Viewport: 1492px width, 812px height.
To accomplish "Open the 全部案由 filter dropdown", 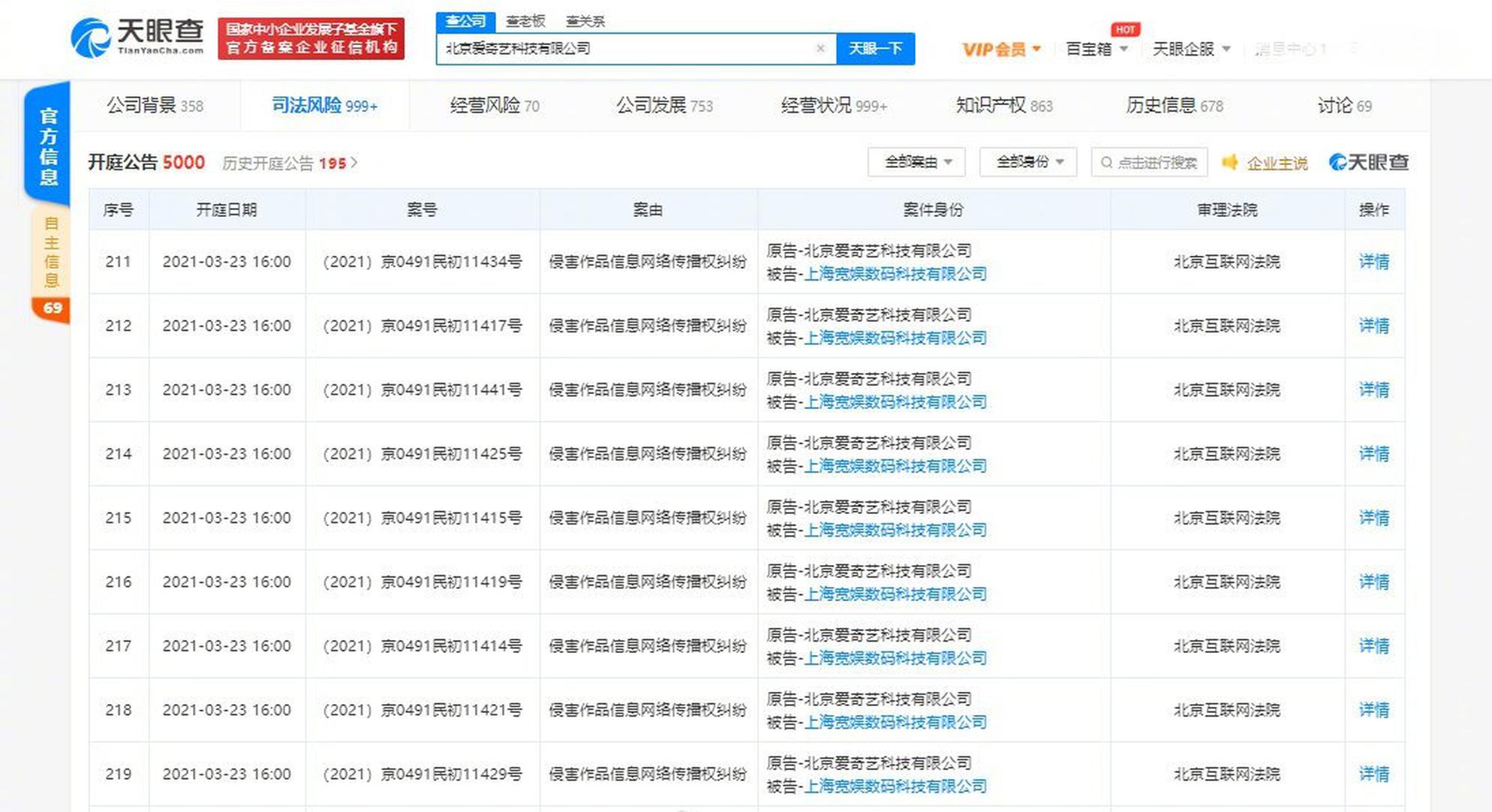I will 916,162.
